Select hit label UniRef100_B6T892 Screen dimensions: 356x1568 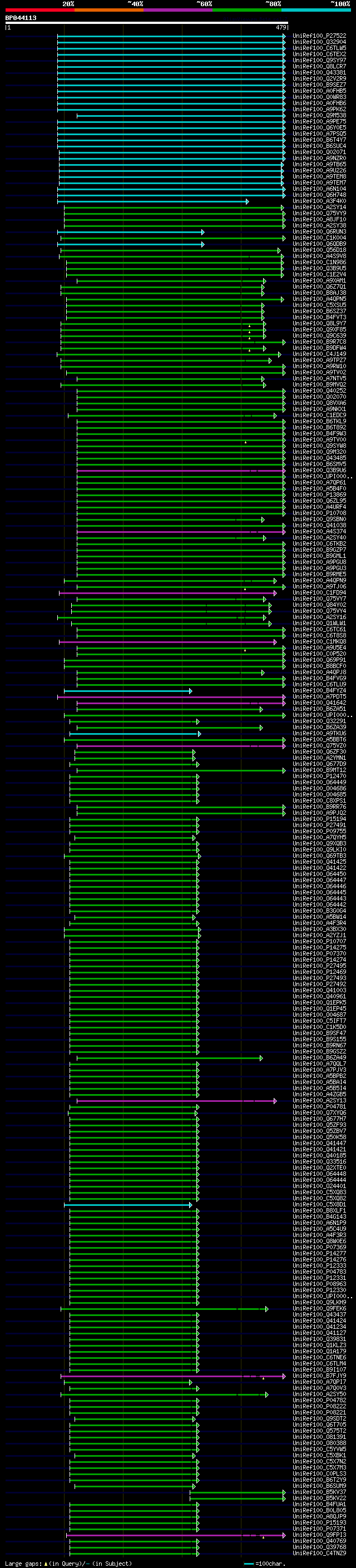click(x=319, y=427)
